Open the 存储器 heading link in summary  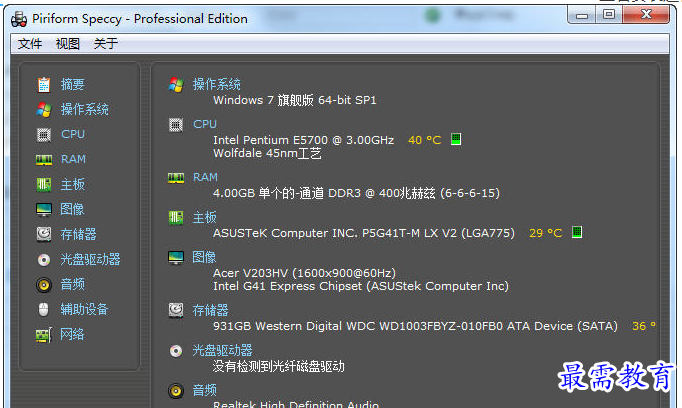tap(211, 310)
